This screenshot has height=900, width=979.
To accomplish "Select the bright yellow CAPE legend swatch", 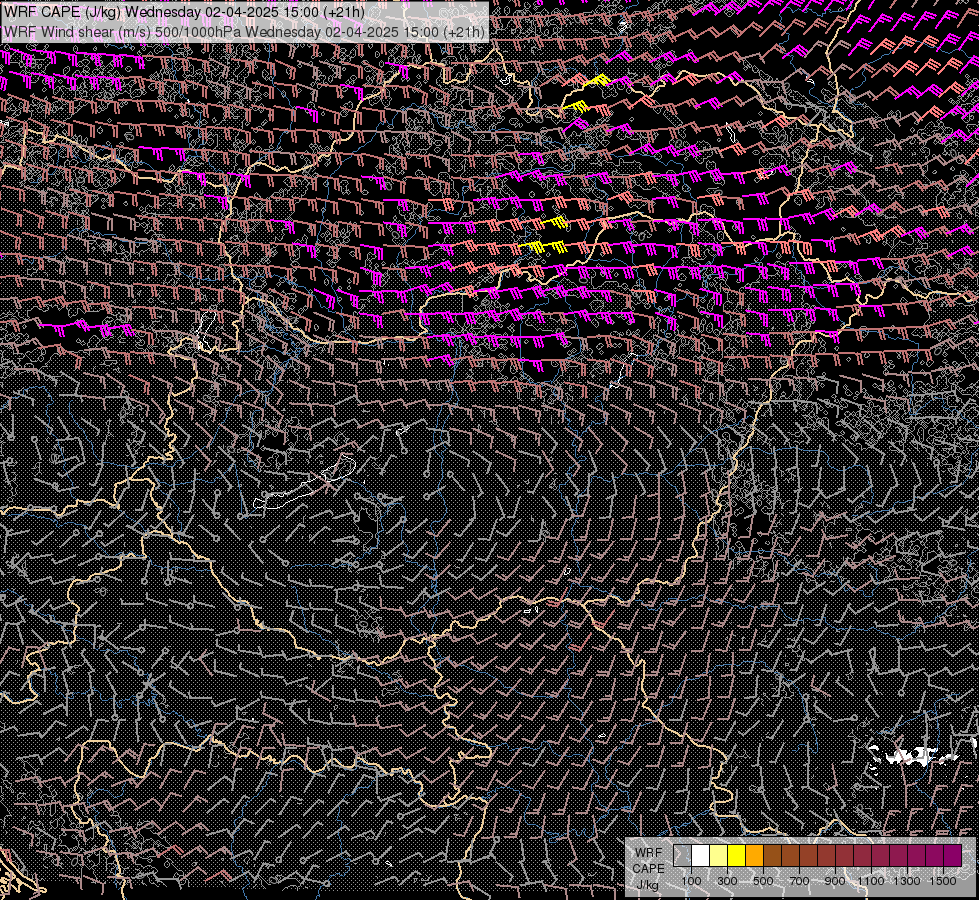I will tap(737, 855).
